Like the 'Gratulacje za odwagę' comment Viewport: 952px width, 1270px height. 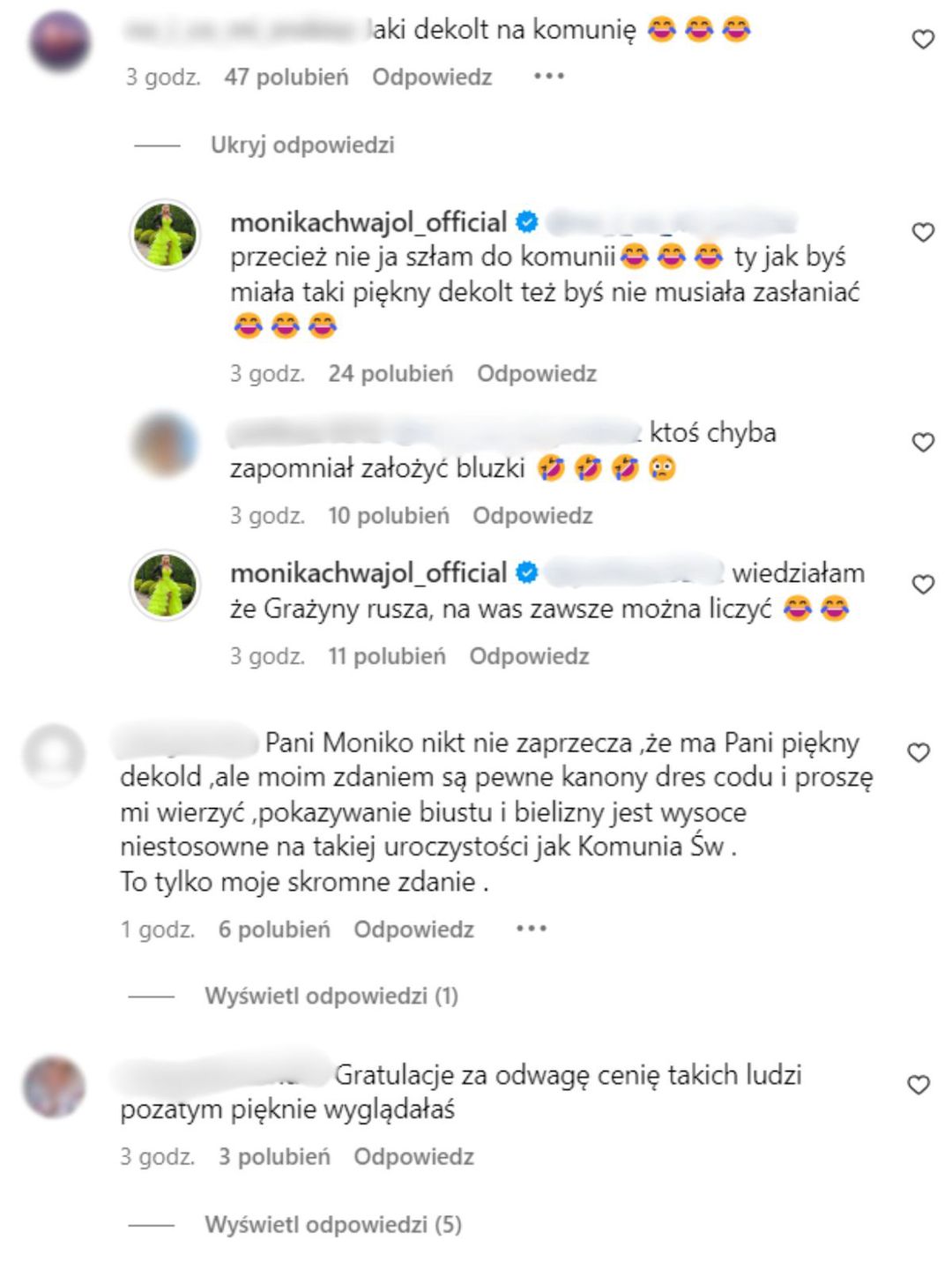pyautogui.click(x=919, y=1085)
